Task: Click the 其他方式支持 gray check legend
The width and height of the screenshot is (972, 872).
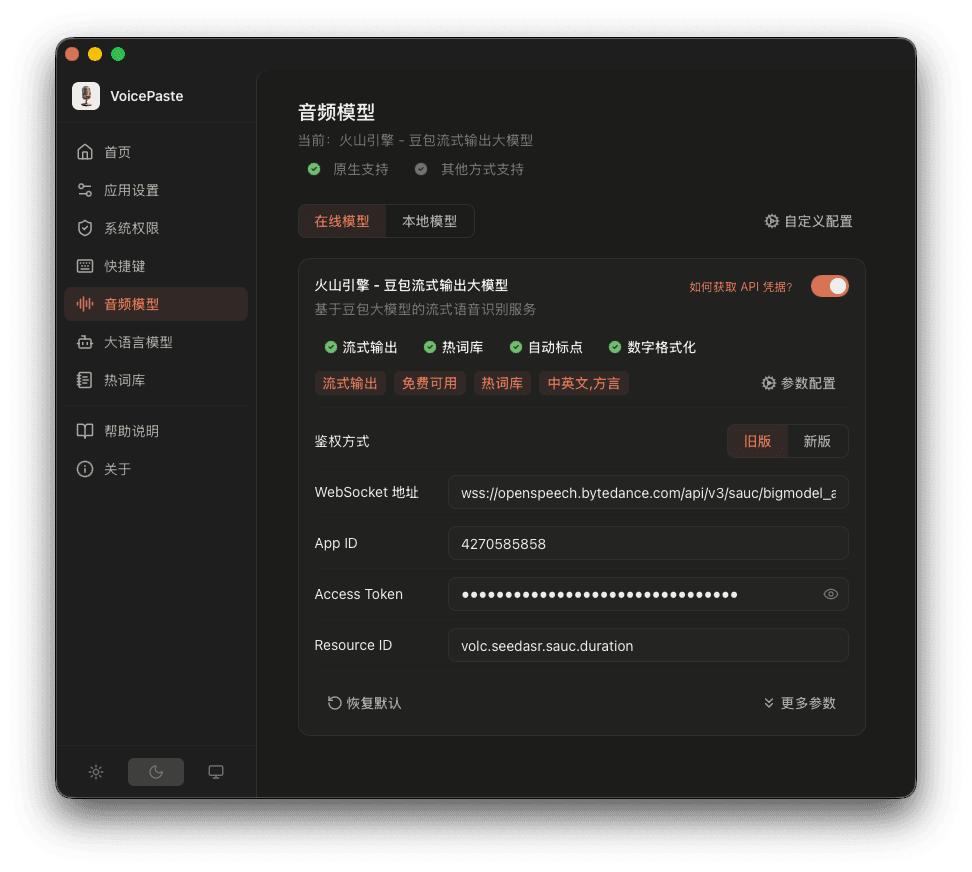Action: pos(469,169)
